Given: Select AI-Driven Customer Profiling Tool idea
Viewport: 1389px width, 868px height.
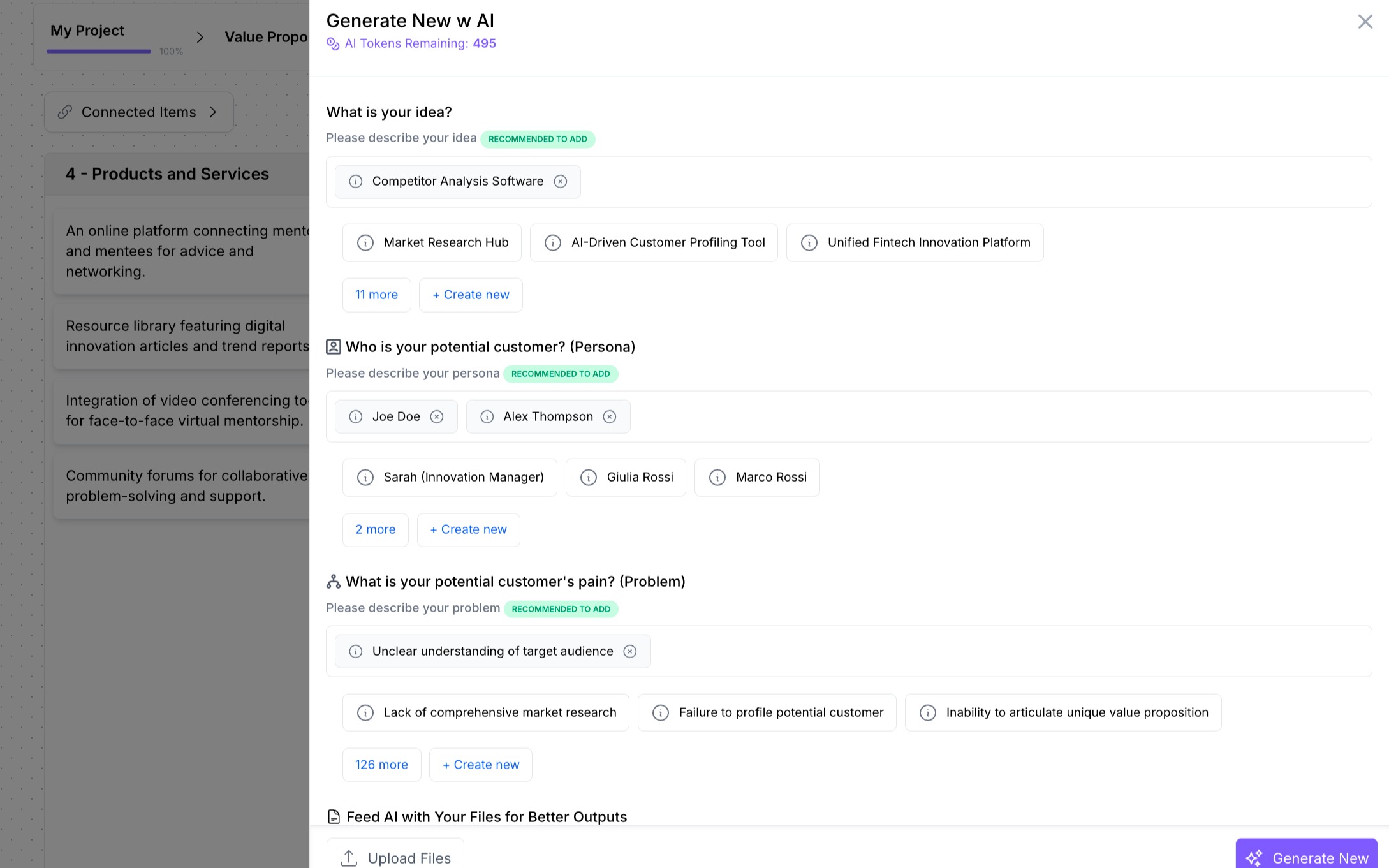Looking at the screenshot, I should pyautogui.click(x=667, y=243).
